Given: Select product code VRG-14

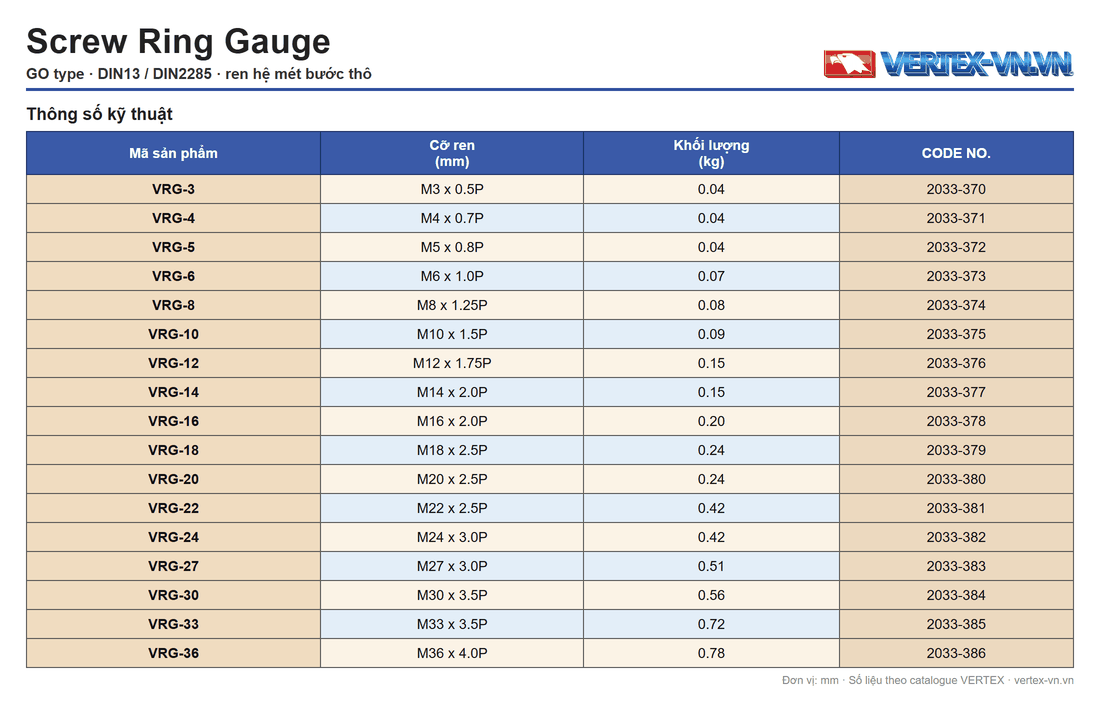Looking at the screenshot, I should pyautogui.click(x=173, y=392).
